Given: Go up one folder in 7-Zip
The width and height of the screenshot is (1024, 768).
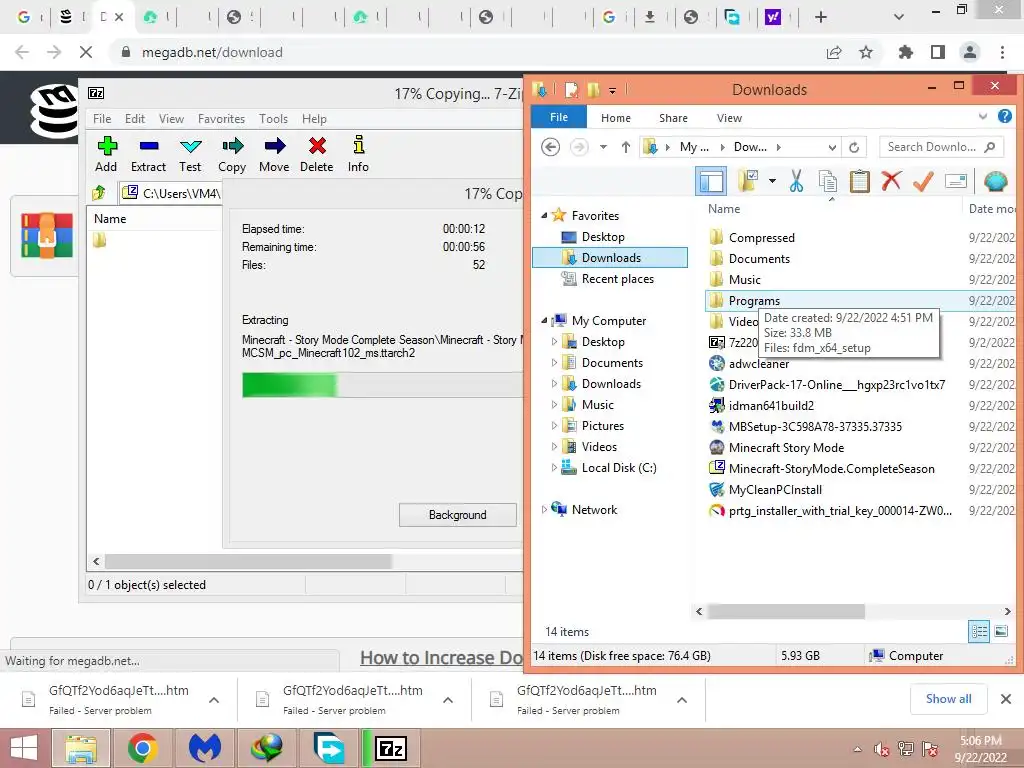Looking at the screenshot, I should (x=99, y=193).
